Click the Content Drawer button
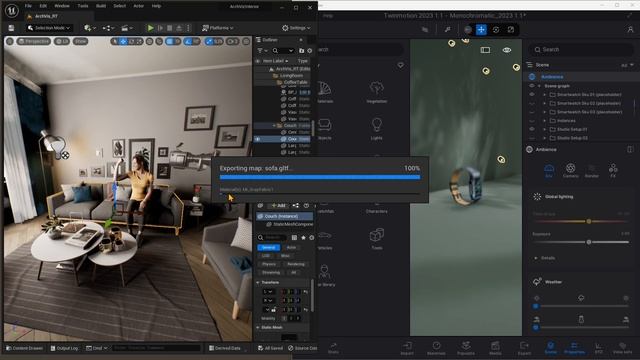Viewport: 640px width, 360px height. 24,348
